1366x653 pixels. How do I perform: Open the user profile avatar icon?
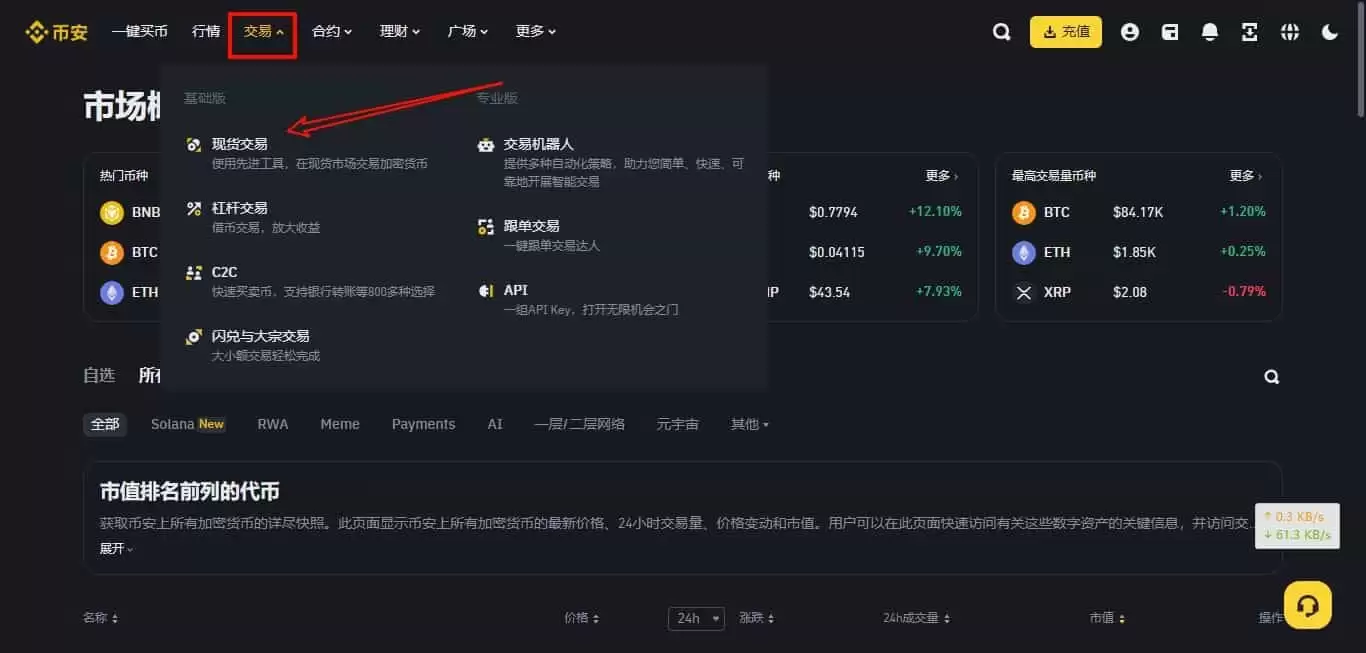pyautogui.click(x=1130, y=31)
